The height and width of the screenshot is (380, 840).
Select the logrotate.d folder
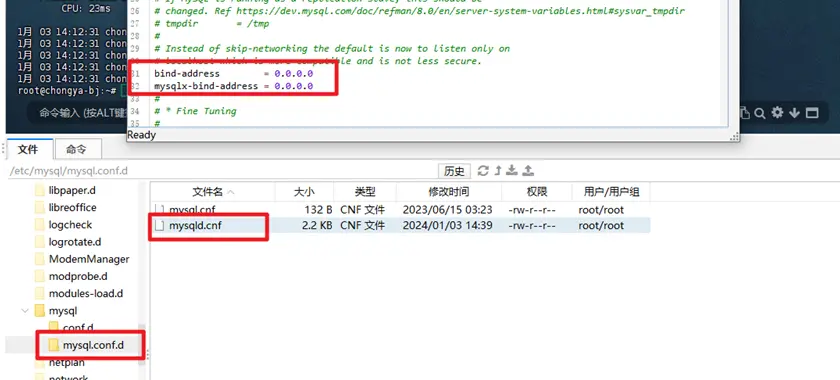[x=74, y=242]
